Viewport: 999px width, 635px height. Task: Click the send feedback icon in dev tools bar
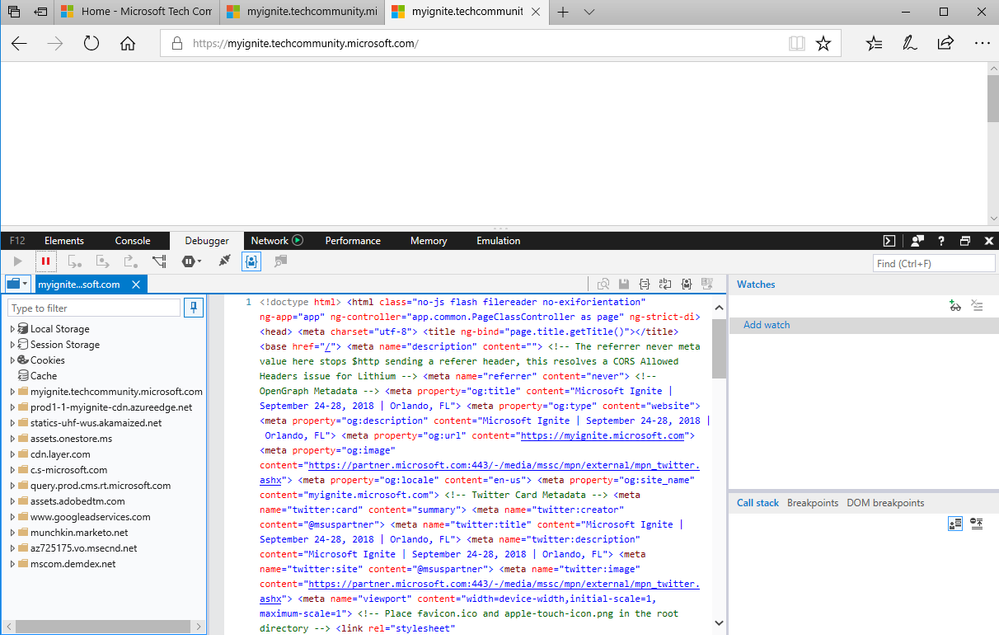(x=917, y=241)
